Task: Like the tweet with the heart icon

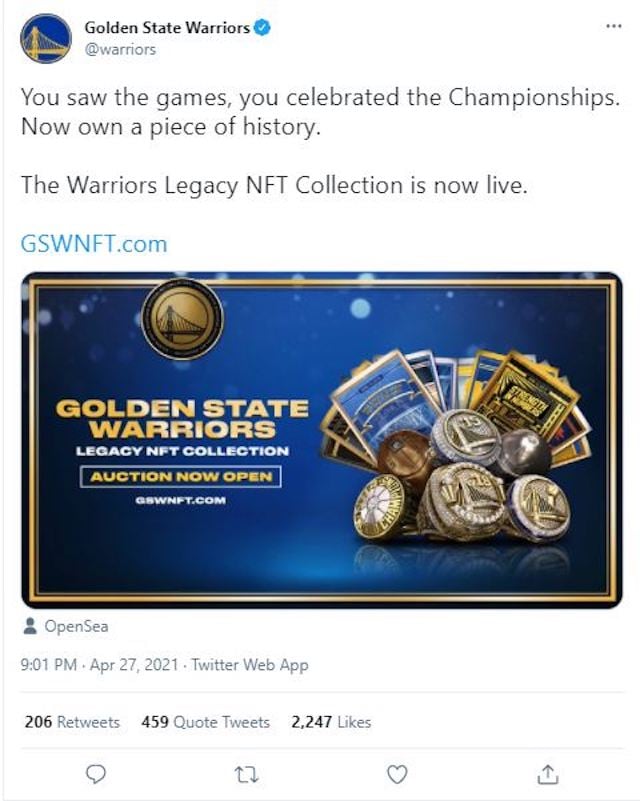Action: point(397,774)
